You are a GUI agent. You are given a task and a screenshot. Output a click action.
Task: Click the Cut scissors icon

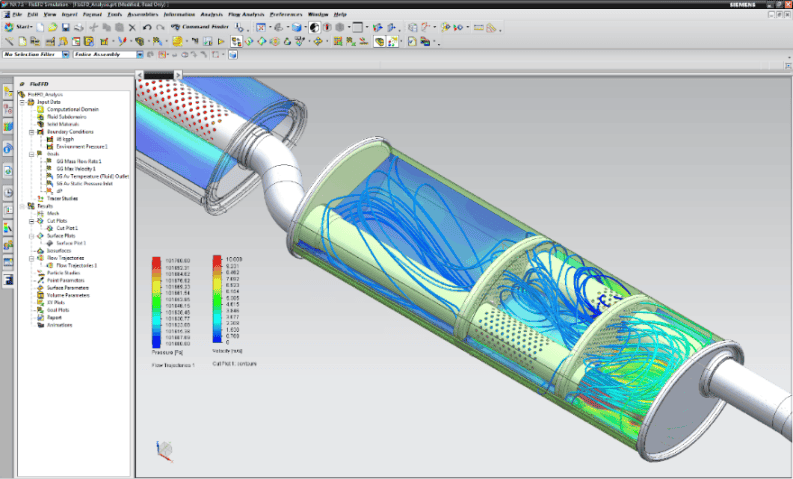(x=93, y=28)
